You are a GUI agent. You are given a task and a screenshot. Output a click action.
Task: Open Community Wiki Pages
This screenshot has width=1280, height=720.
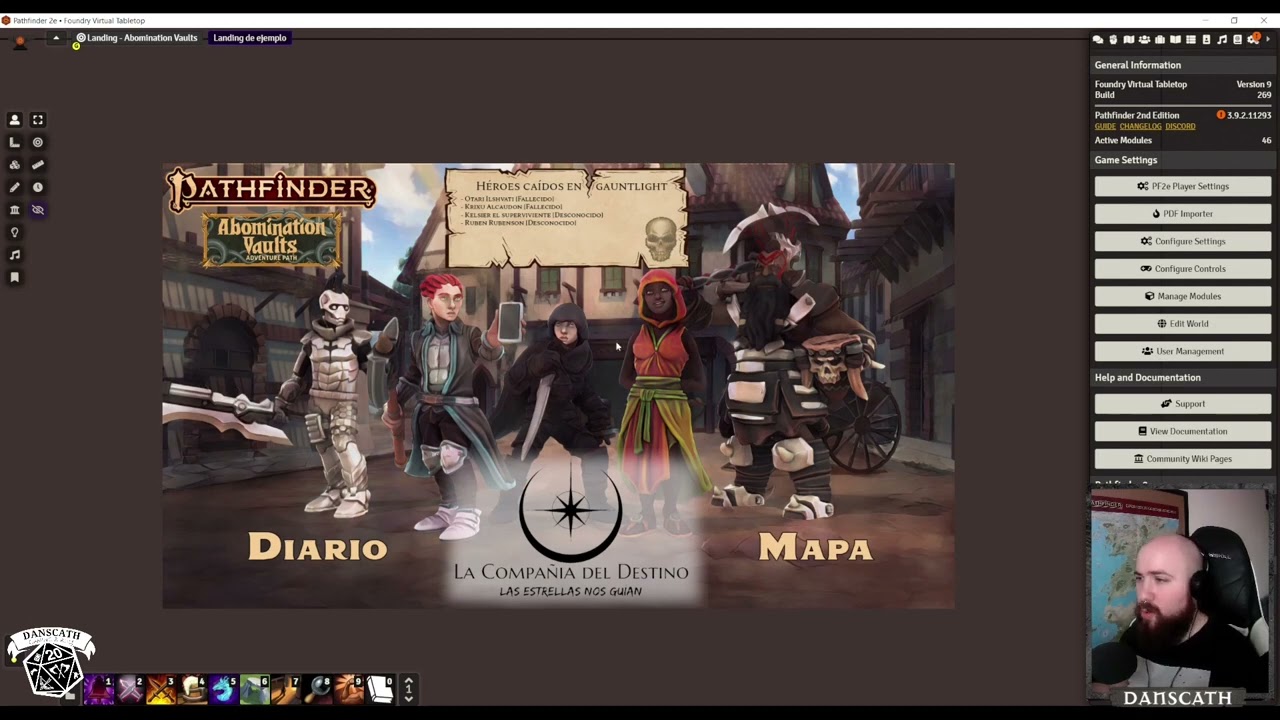[x=1183, y=459]
